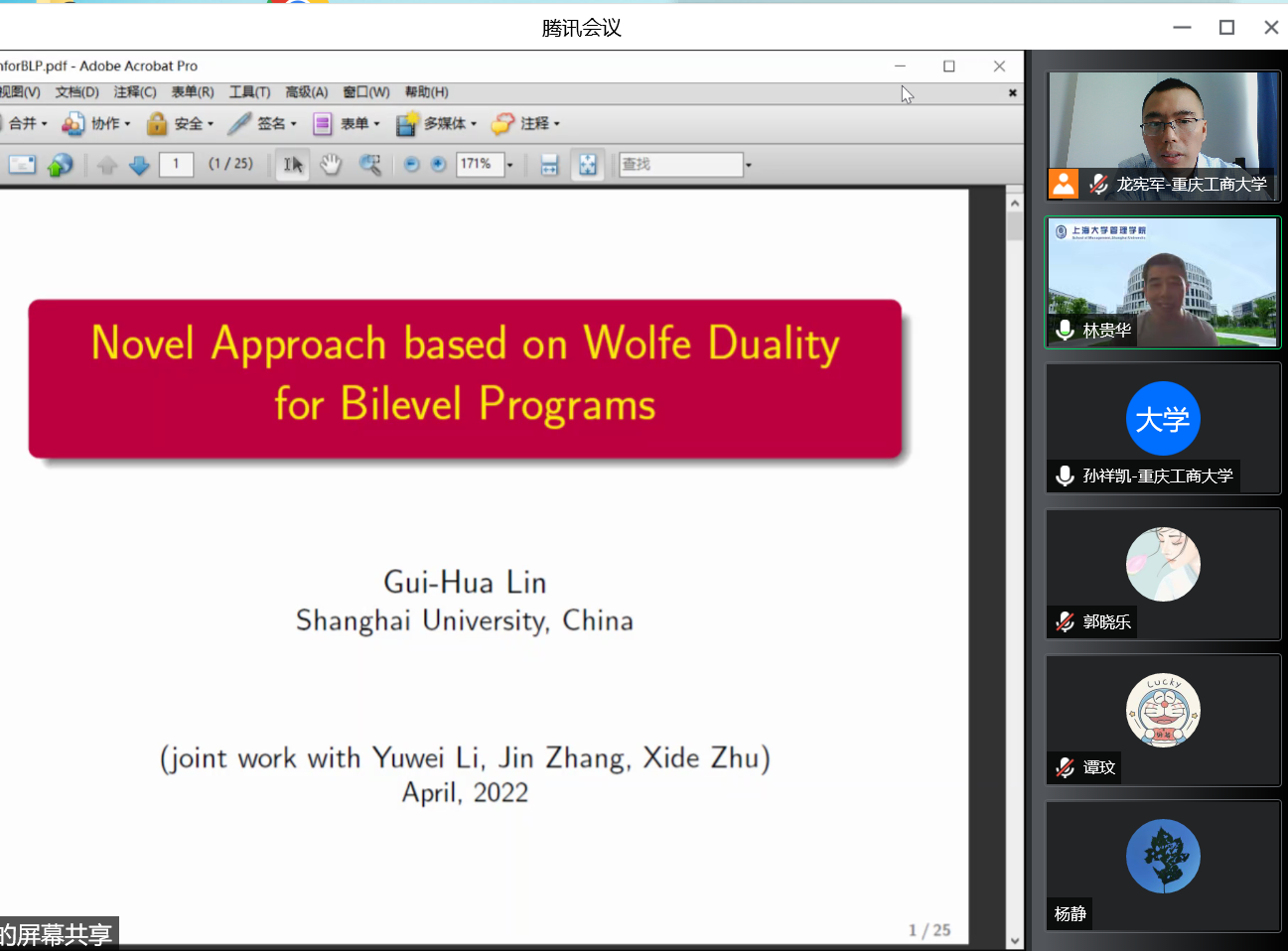Click the email envelope icon
The height and width of the screenshot is (951, 1288).
[x=22, y=165]
